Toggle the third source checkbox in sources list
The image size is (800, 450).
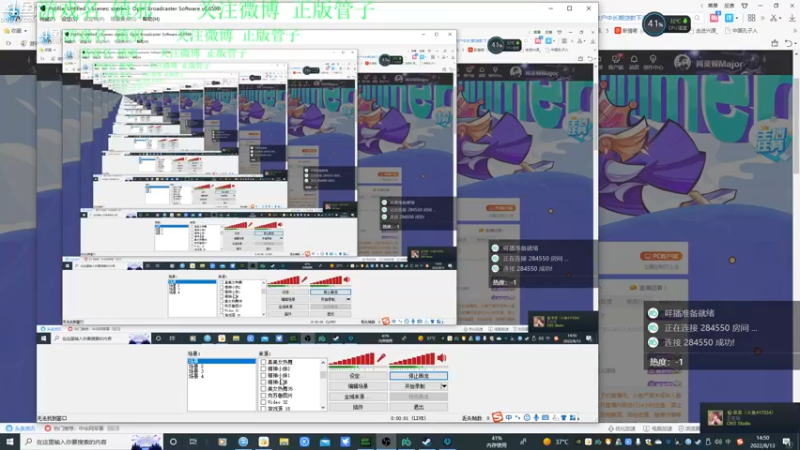(263, 376)
